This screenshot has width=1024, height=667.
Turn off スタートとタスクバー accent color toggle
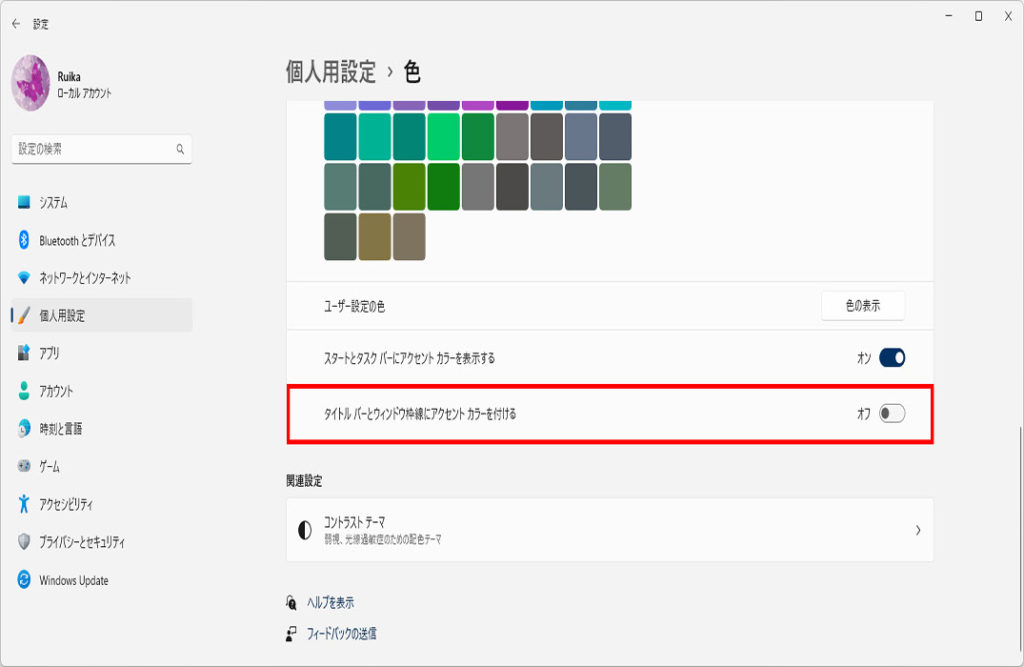(891, 358)
